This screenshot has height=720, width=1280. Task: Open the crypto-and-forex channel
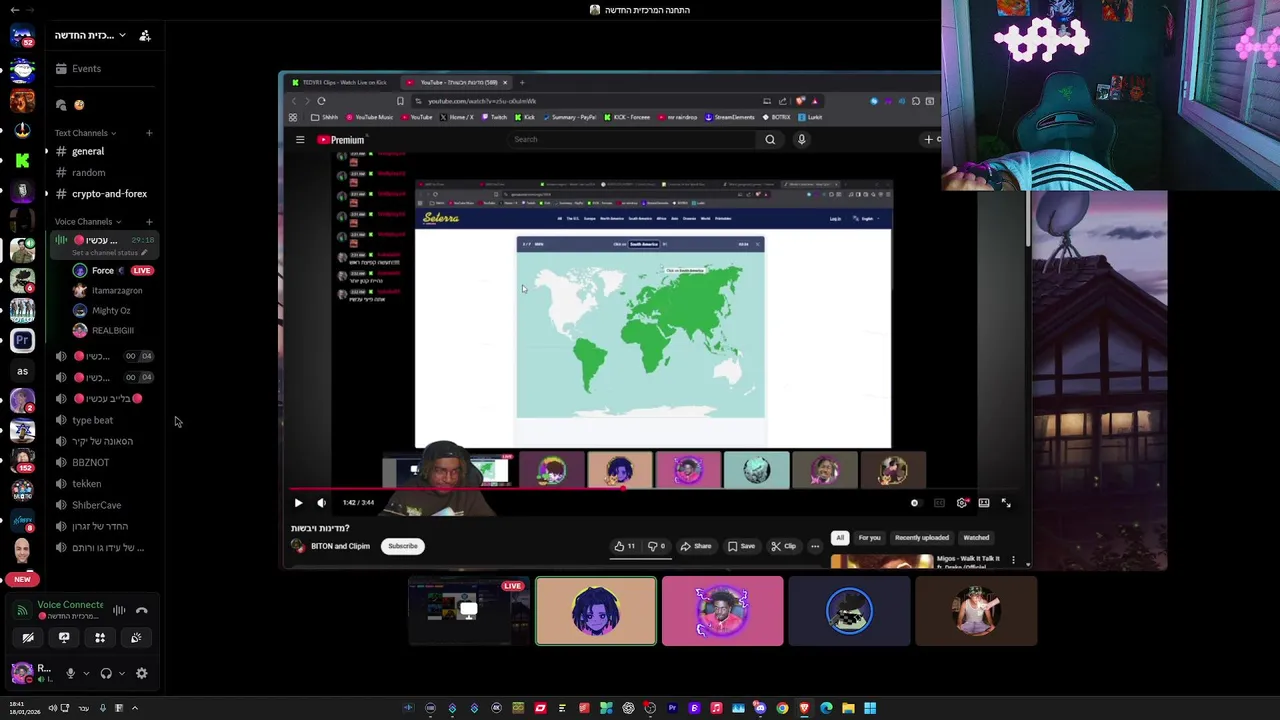click(x=109, y=194)
